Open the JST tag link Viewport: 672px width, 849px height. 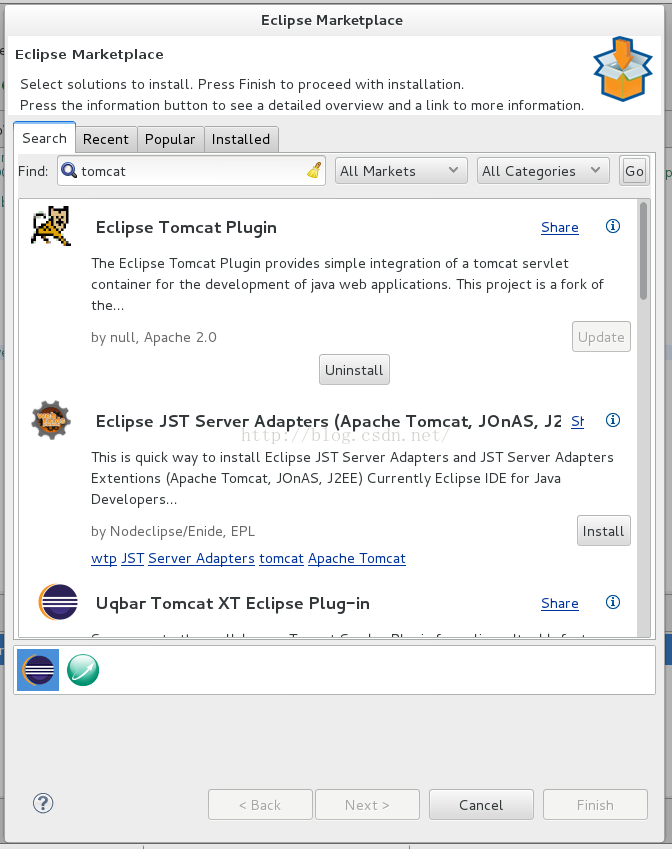pos(133,558)
